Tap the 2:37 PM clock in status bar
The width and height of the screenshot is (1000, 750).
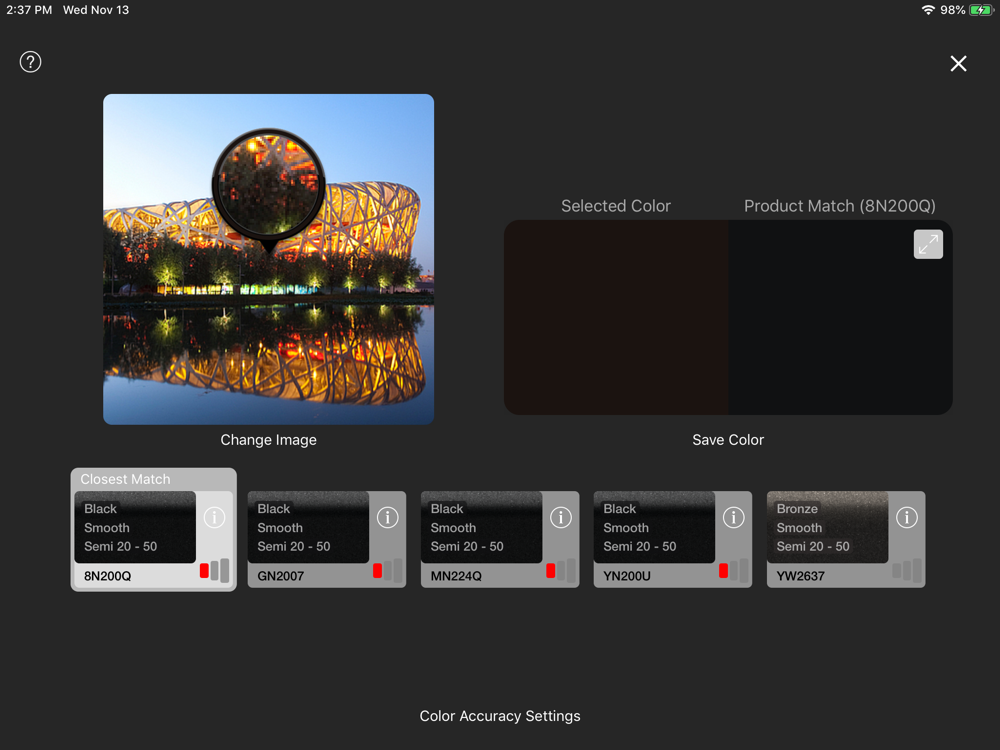[x=29, y=10]
